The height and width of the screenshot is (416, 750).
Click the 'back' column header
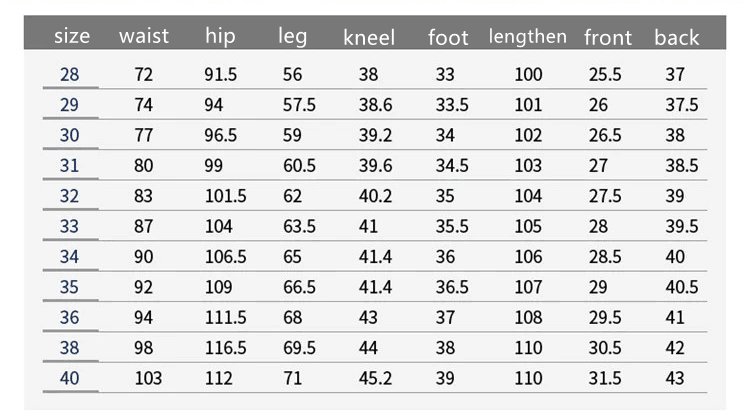pos(676,37)
